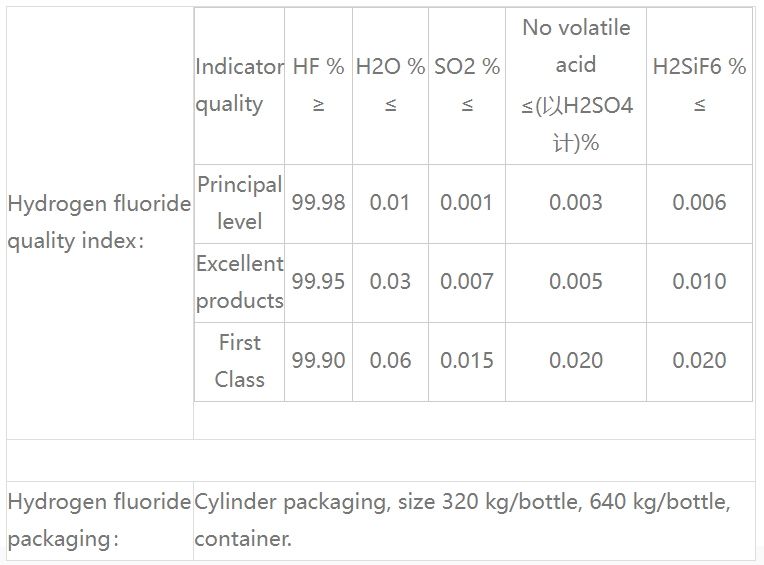
Task: Select the 0.01 H2O value
Action: pos(390,203)
